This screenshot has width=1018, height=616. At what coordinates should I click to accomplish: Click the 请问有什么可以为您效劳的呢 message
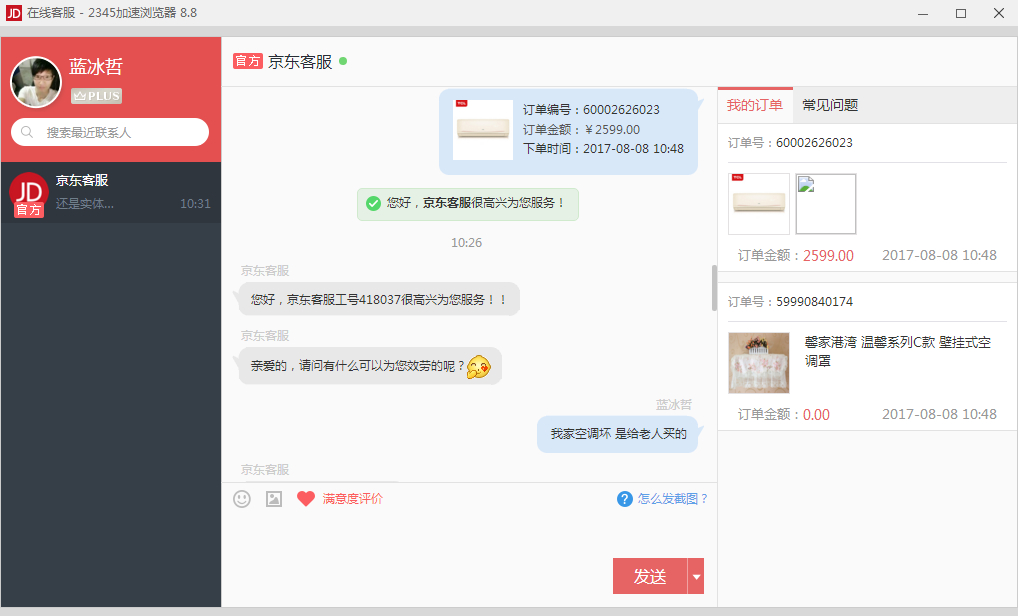[x=370, y=366]
